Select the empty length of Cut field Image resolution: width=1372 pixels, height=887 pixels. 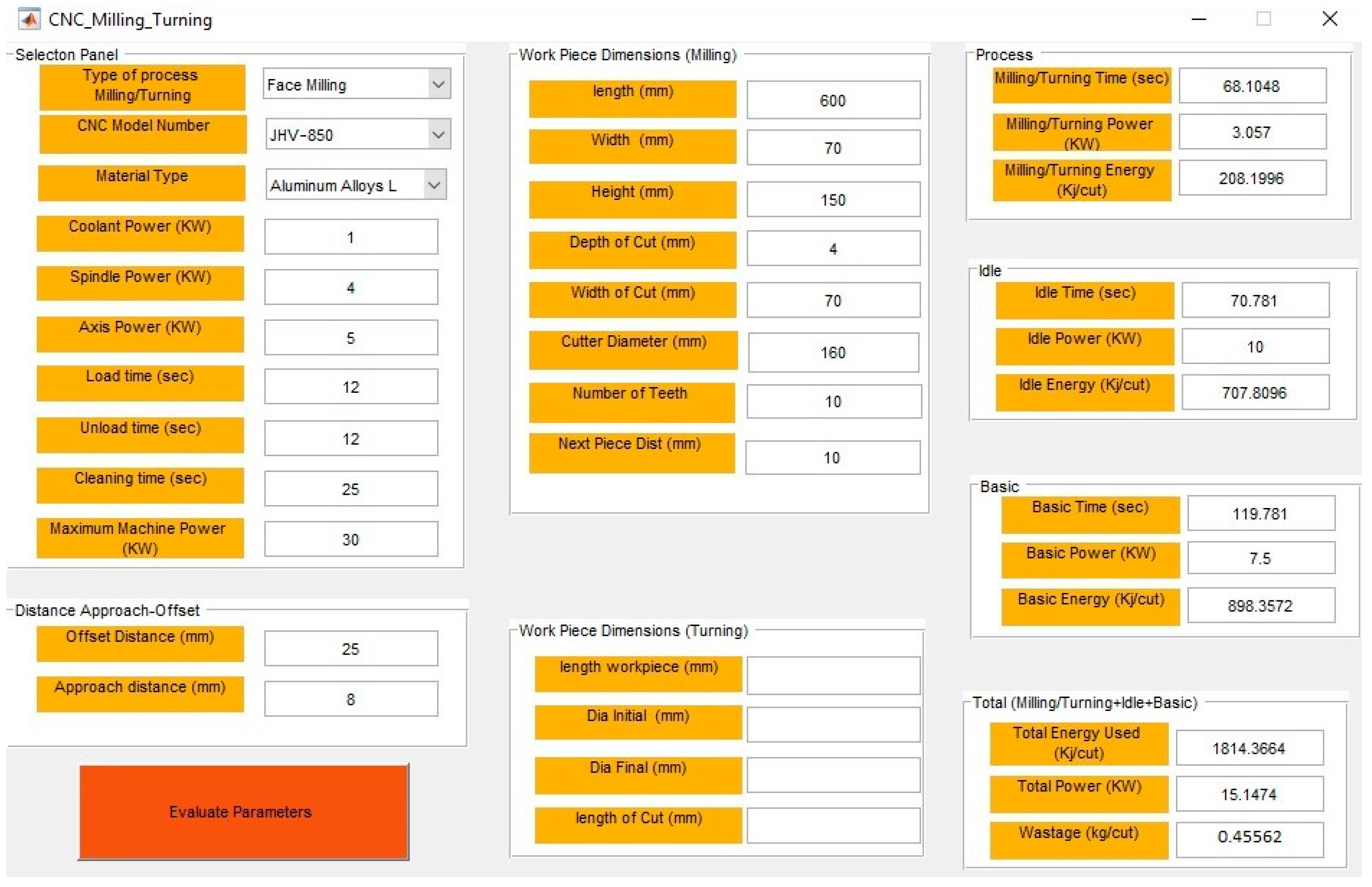(x=833, y=825)
